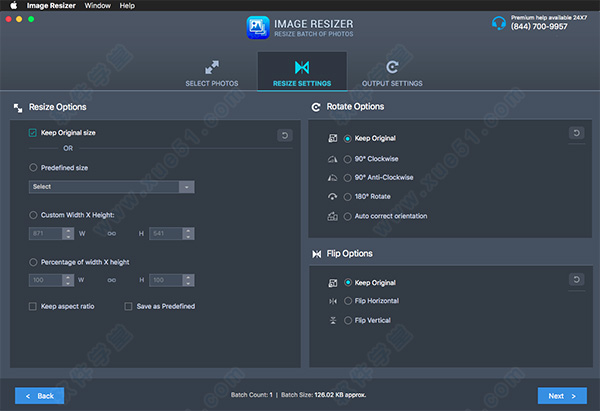Switch to the Resize Settings tab

(302, 72)
